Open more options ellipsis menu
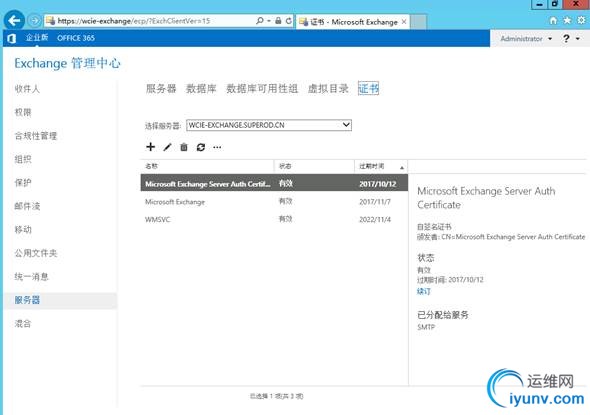This screenshot has width=590, height=415. tap(217, 147)
